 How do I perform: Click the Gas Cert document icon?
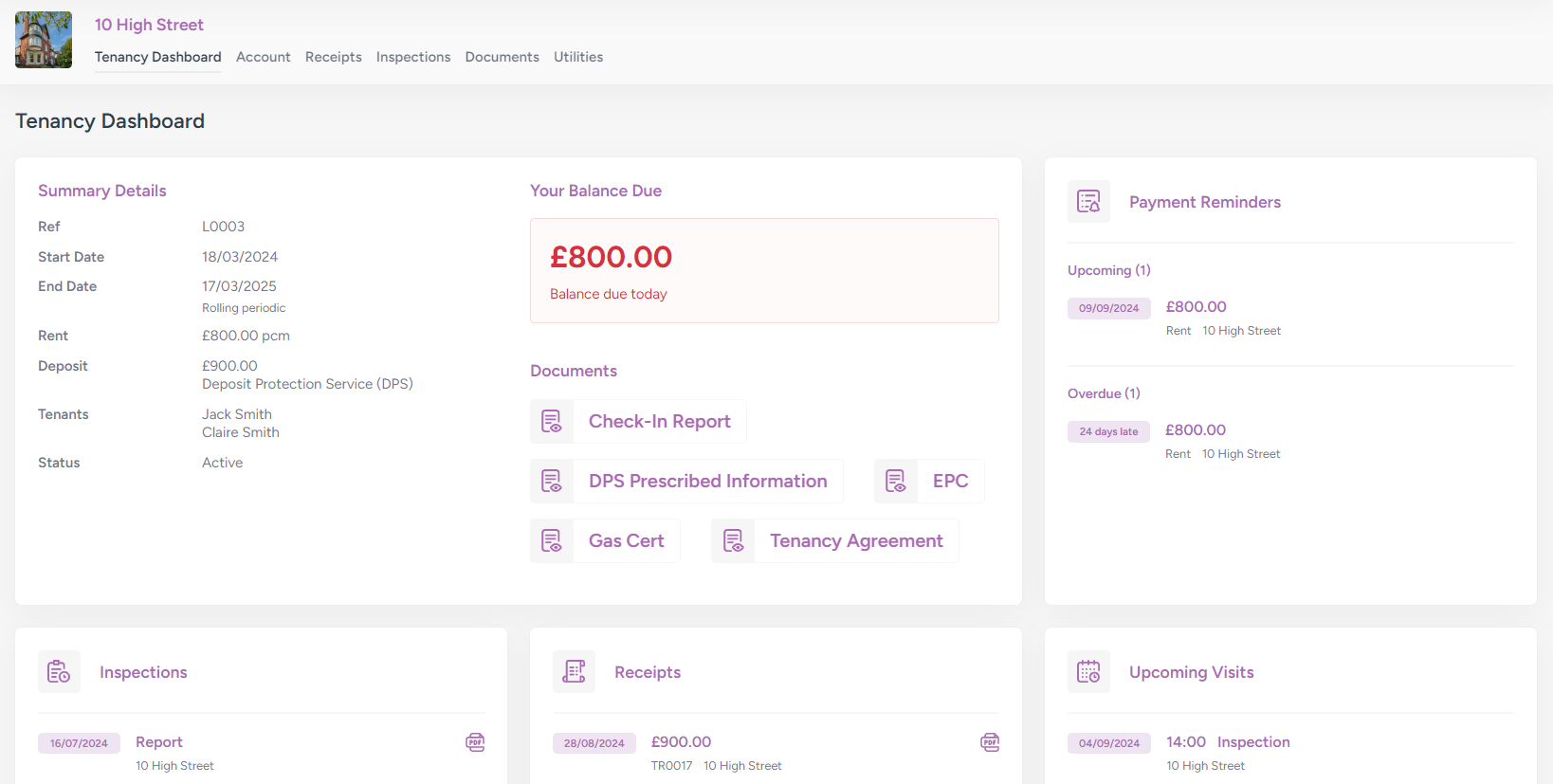click(x=552, y=540)
